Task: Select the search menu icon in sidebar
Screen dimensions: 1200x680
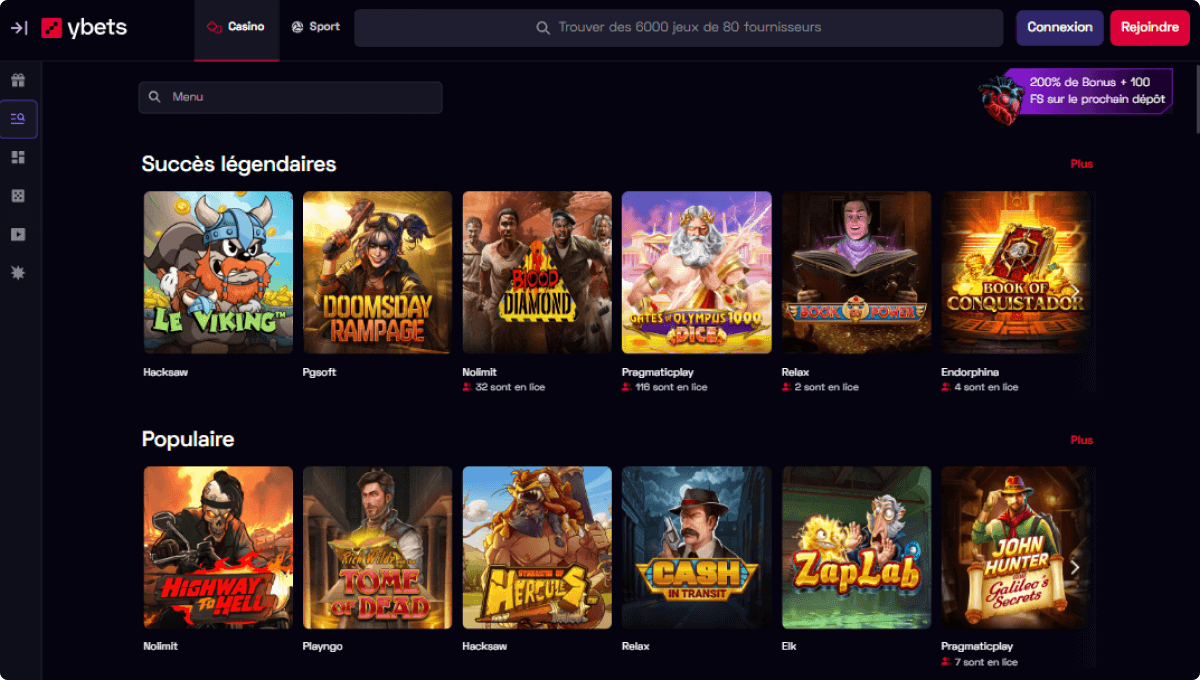Action: click(x=18, y=119)
